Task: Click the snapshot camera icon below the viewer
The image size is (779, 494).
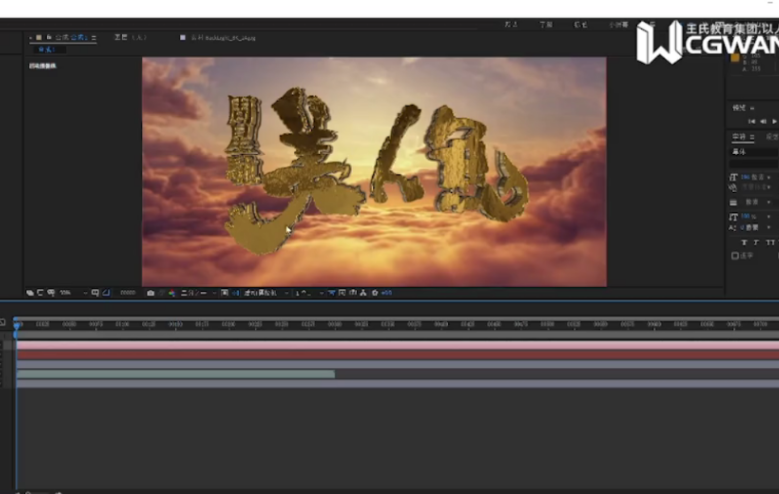Action: [x=151, y=293]
